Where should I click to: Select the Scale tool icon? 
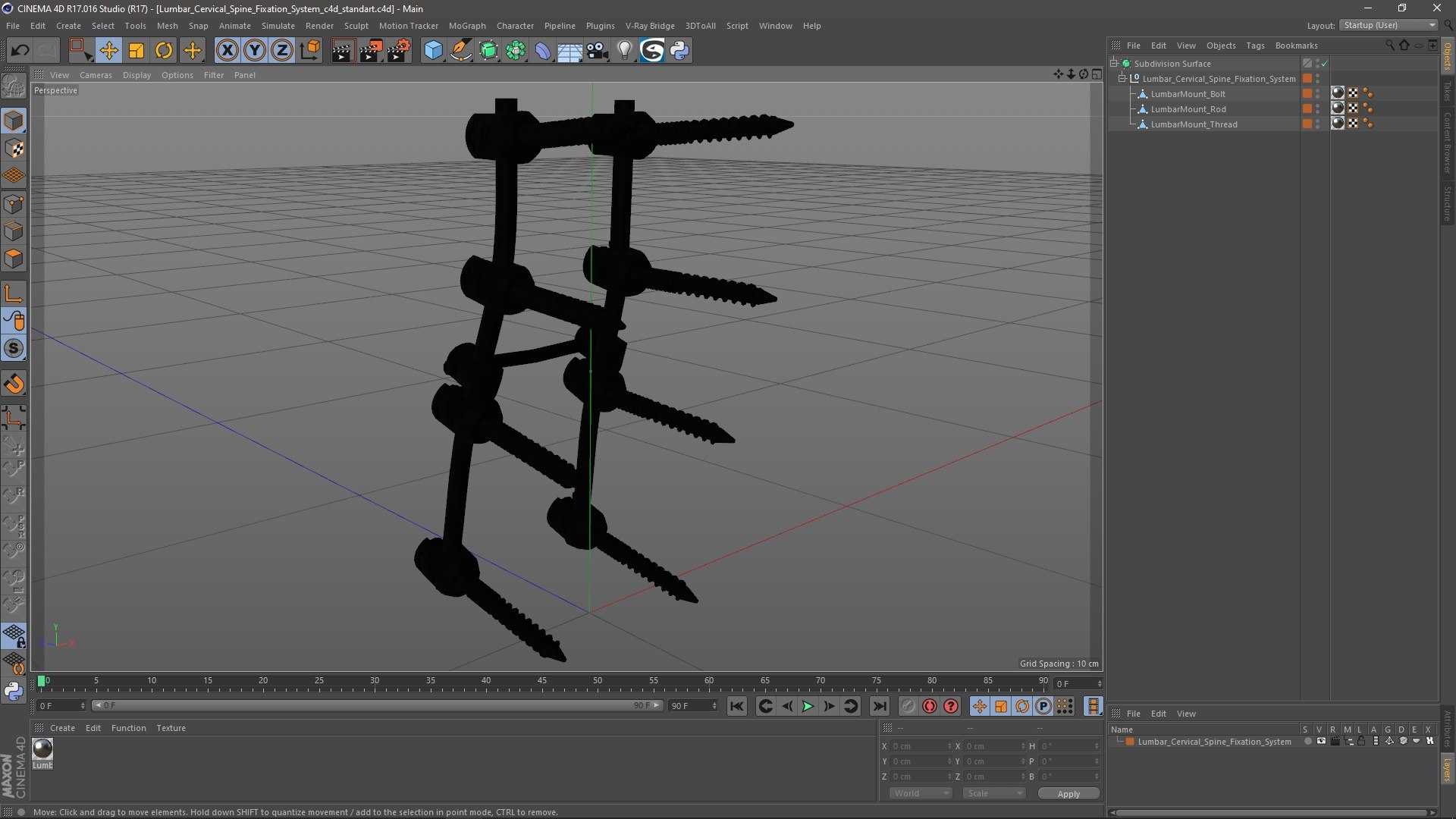[136, 51]
